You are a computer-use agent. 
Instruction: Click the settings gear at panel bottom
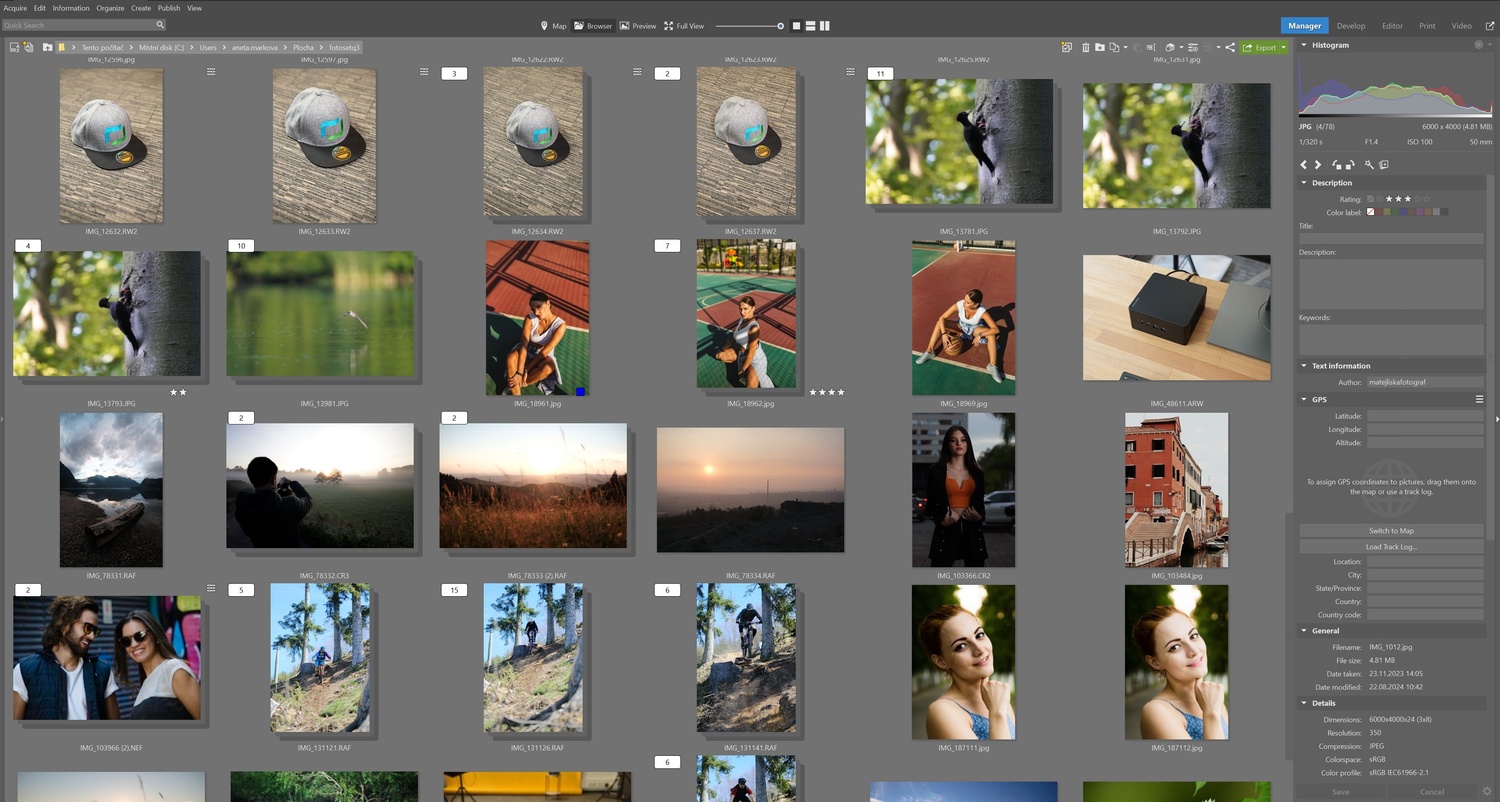point(1487,792)
